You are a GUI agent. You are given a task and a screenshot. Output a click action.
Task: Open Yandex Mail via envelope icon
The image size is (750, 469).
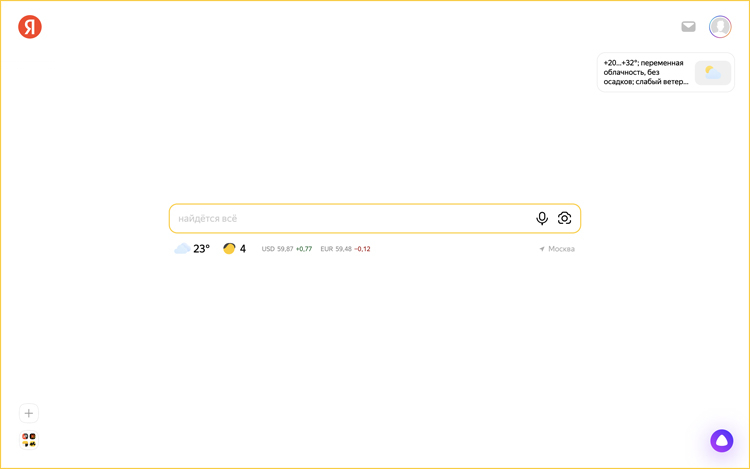pos(688,27)
